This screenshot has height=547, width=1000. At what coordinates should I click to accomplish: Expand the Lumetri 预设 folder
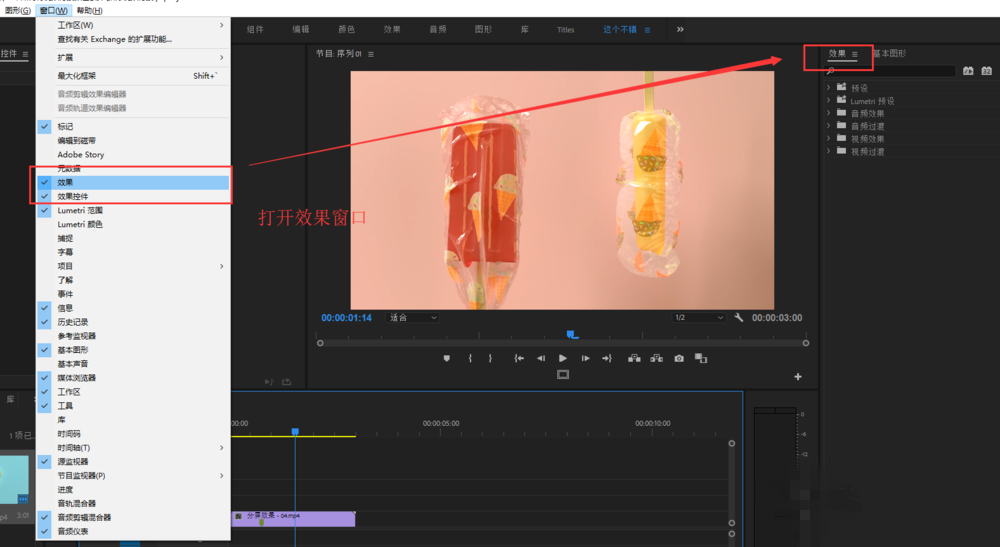coord(828,101)
